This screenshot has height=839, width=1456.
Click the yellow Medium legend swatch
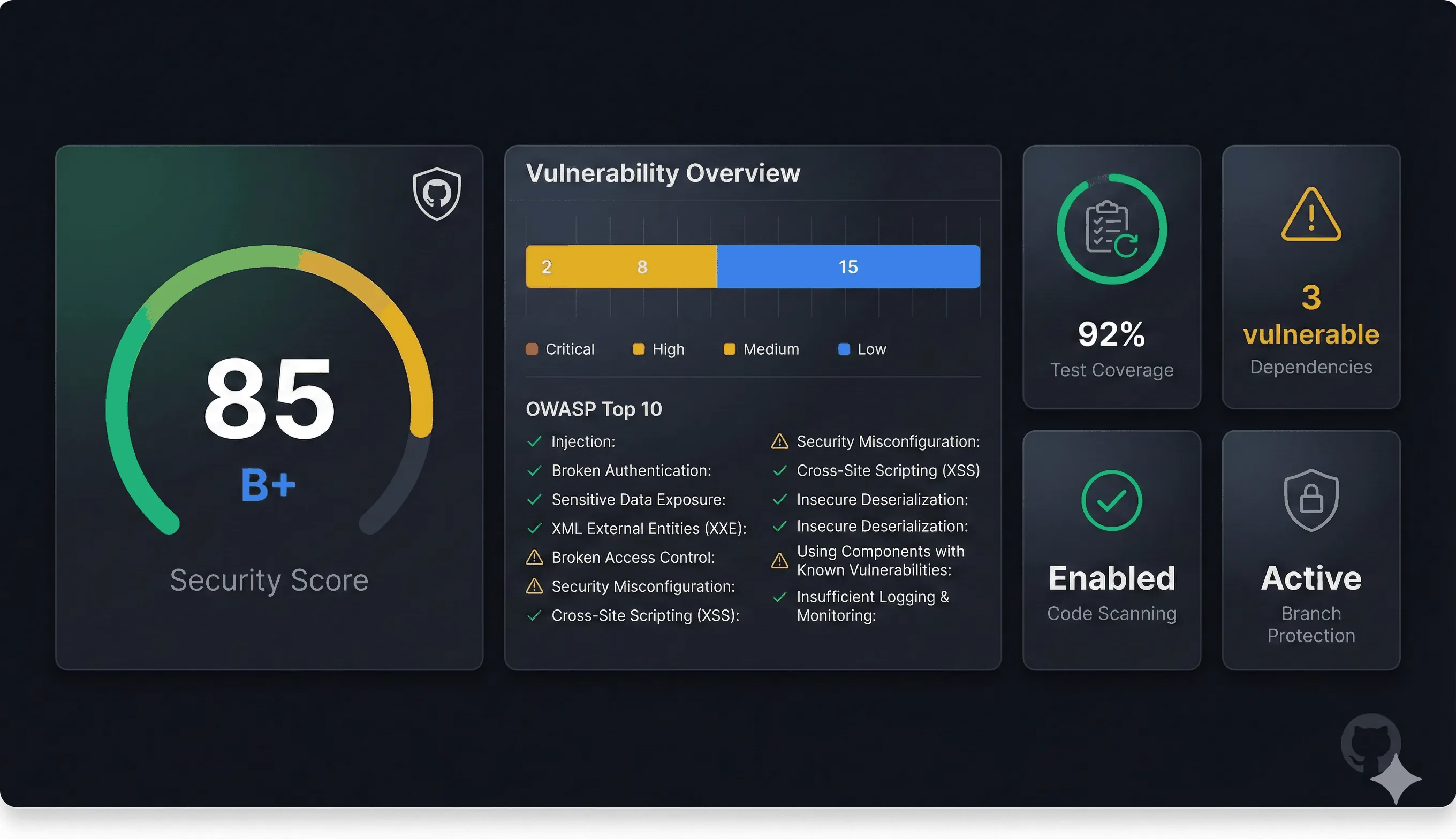pos(730,349)
